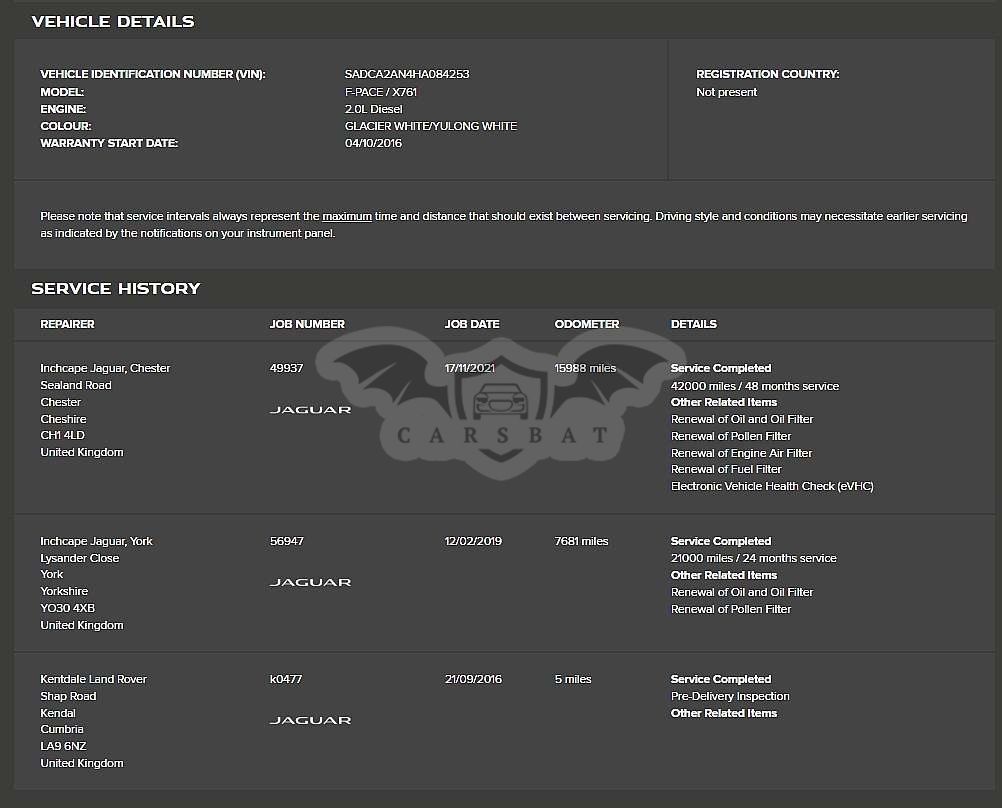Click the Jaguar logo in the Chester row
The width and height of the screenshot is (1002, 808).
[x=311, y=410]
